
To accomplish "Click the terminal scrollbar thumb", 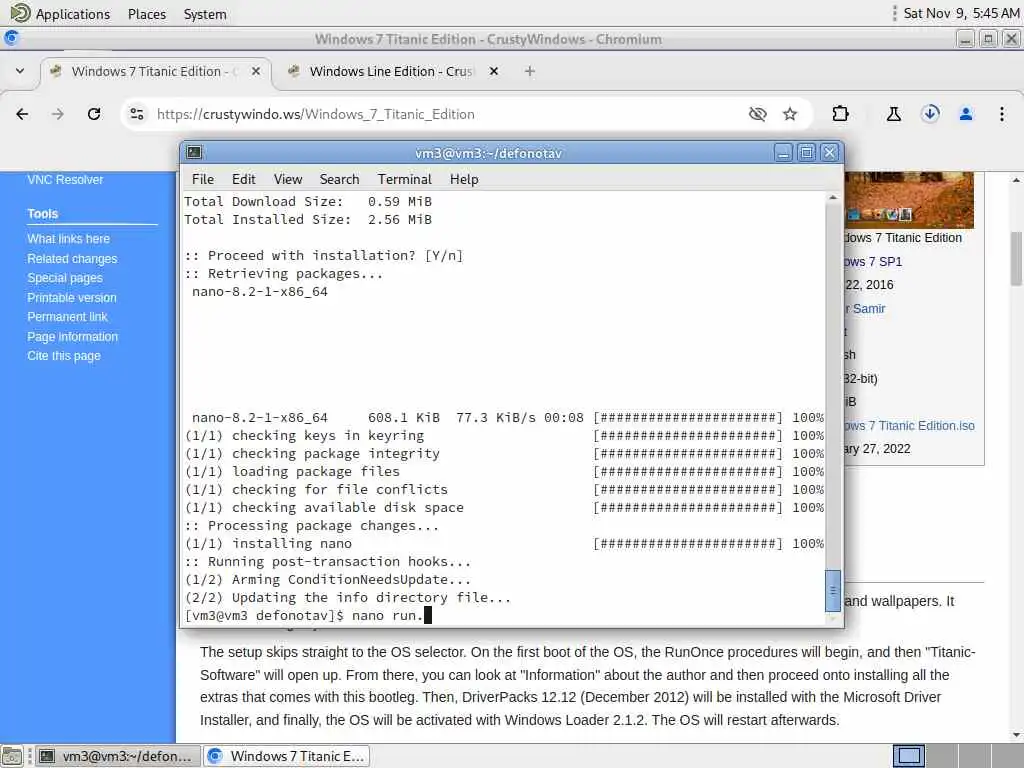I will 833,590.
